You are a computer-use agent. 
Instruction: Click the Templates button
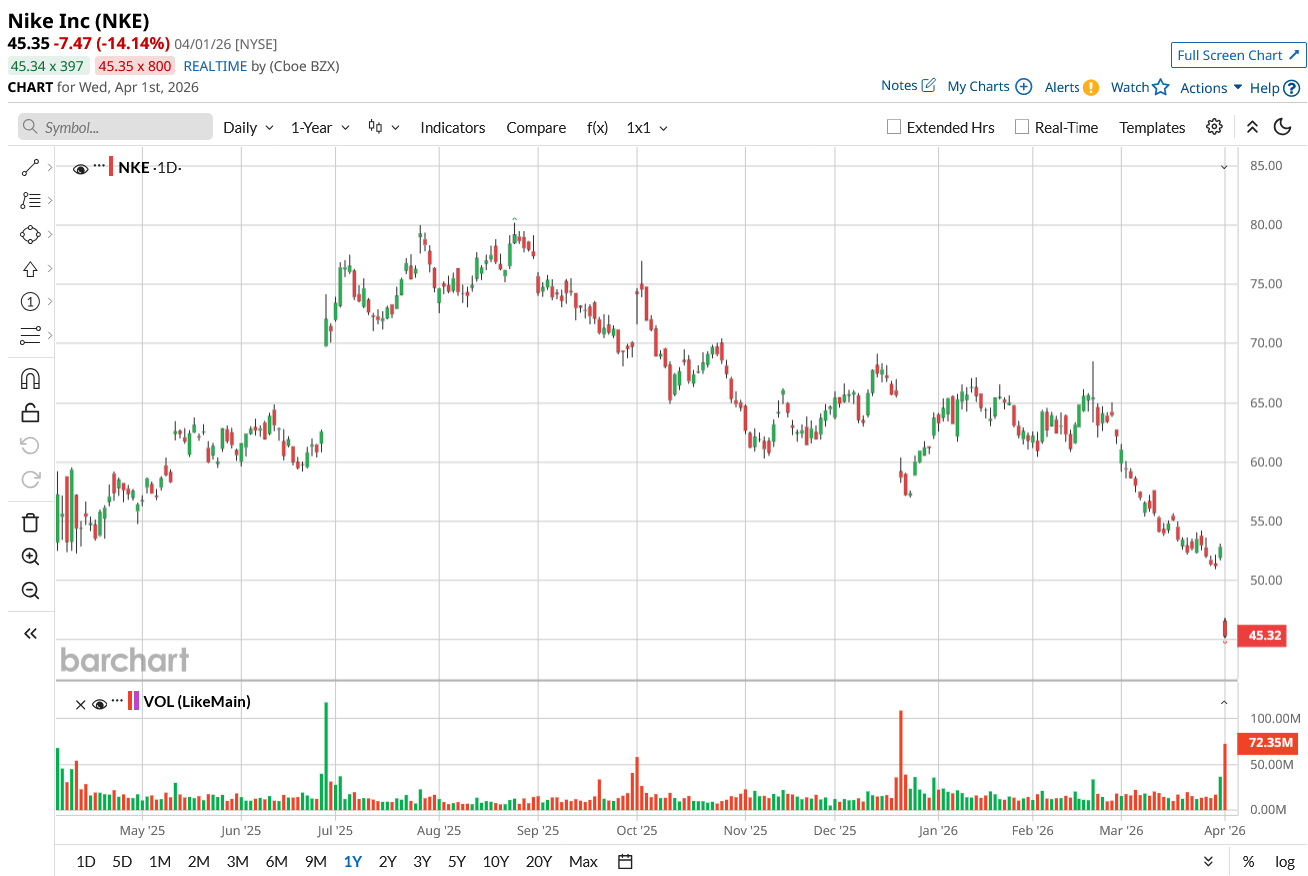pos(1152,127)
